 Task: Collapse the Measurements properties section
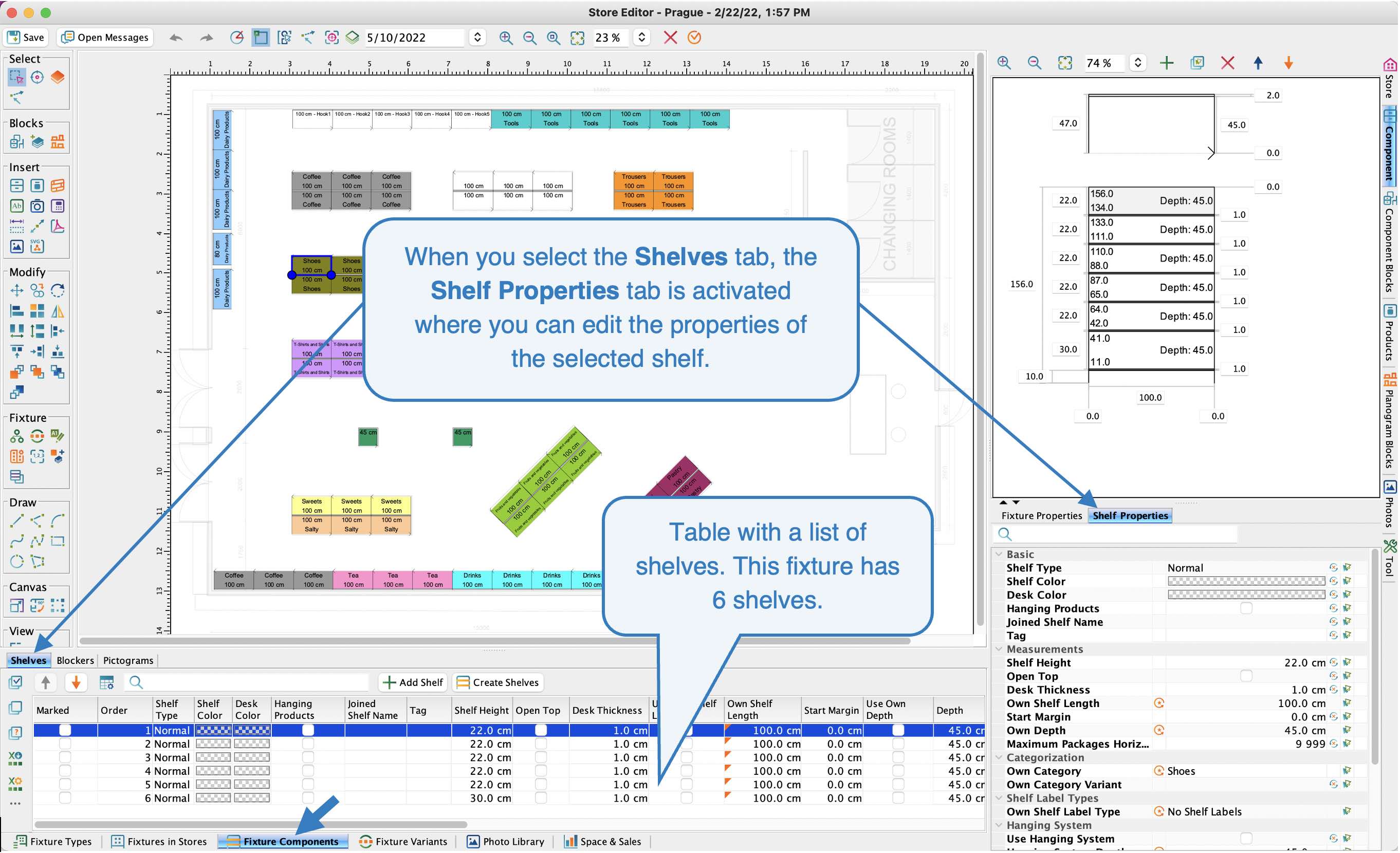pyautogui.click(x=999, y=648)
